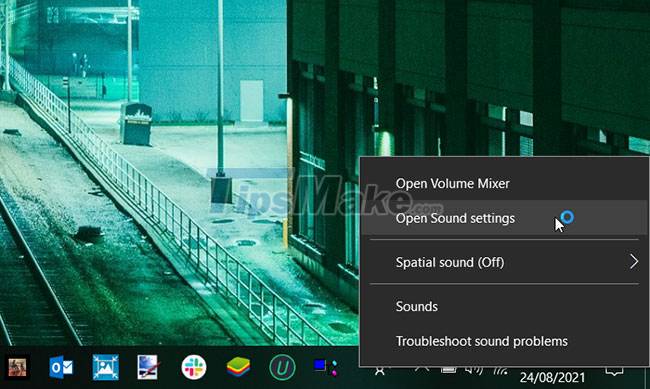Image resolution: width=650 pixels, height=389 pixels.
Task: Launch the image resizer app in taskbar
Action: coord(105,367)
